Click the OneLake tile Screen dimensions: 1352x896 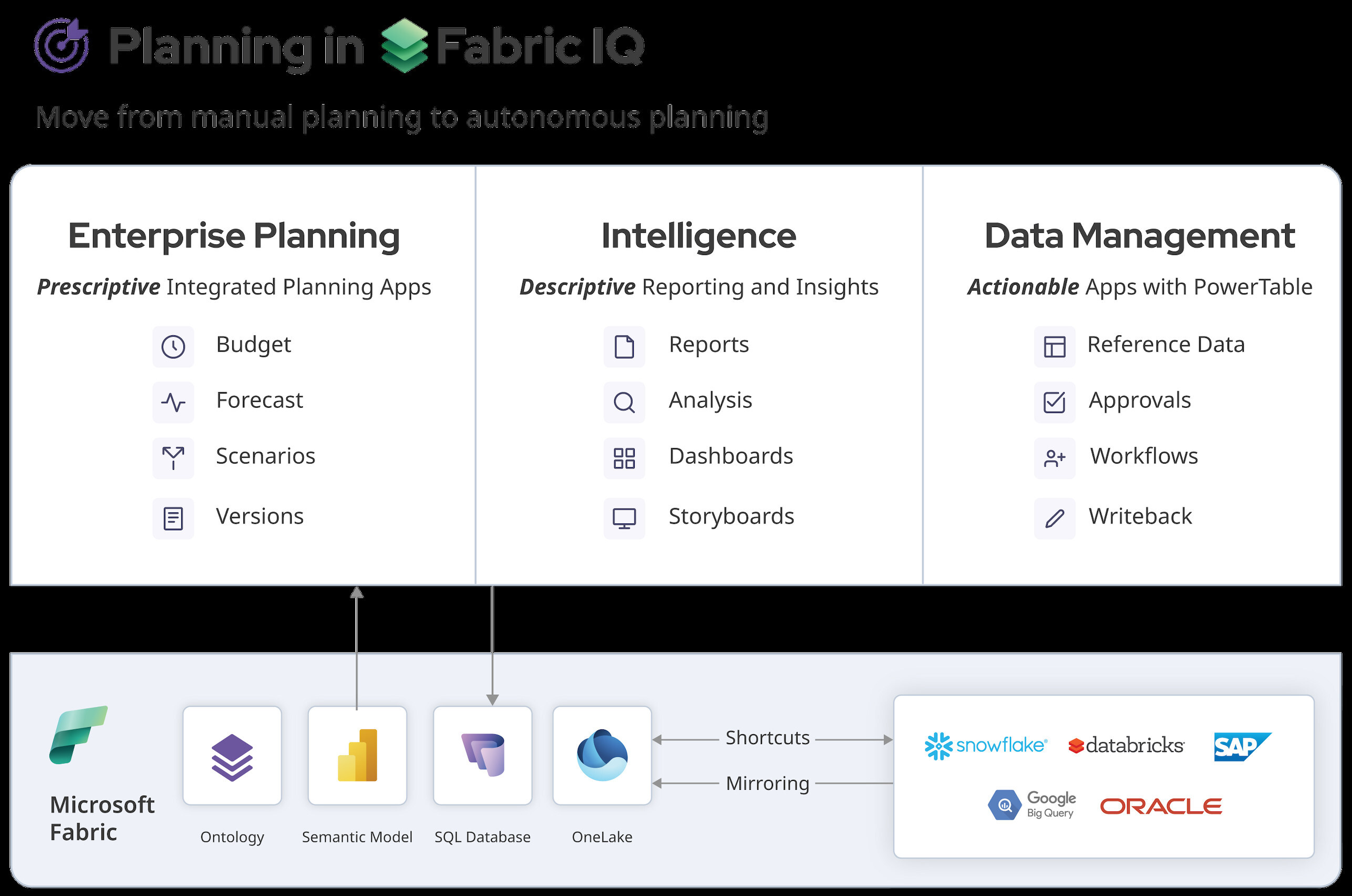pyautogui.click(x=602, y=756)
